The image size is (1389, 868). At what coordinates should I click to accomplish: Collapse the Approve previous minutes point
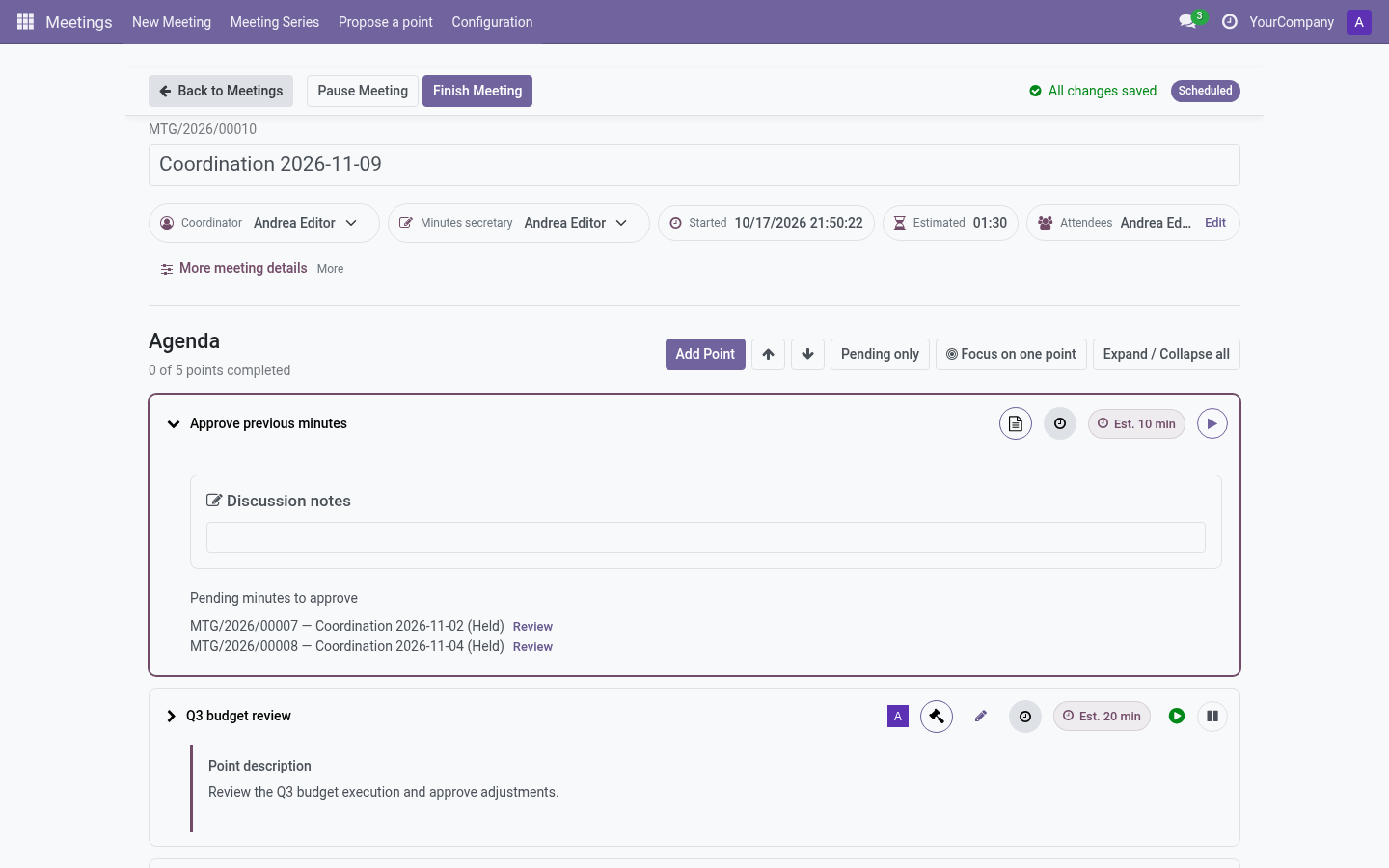174,424
